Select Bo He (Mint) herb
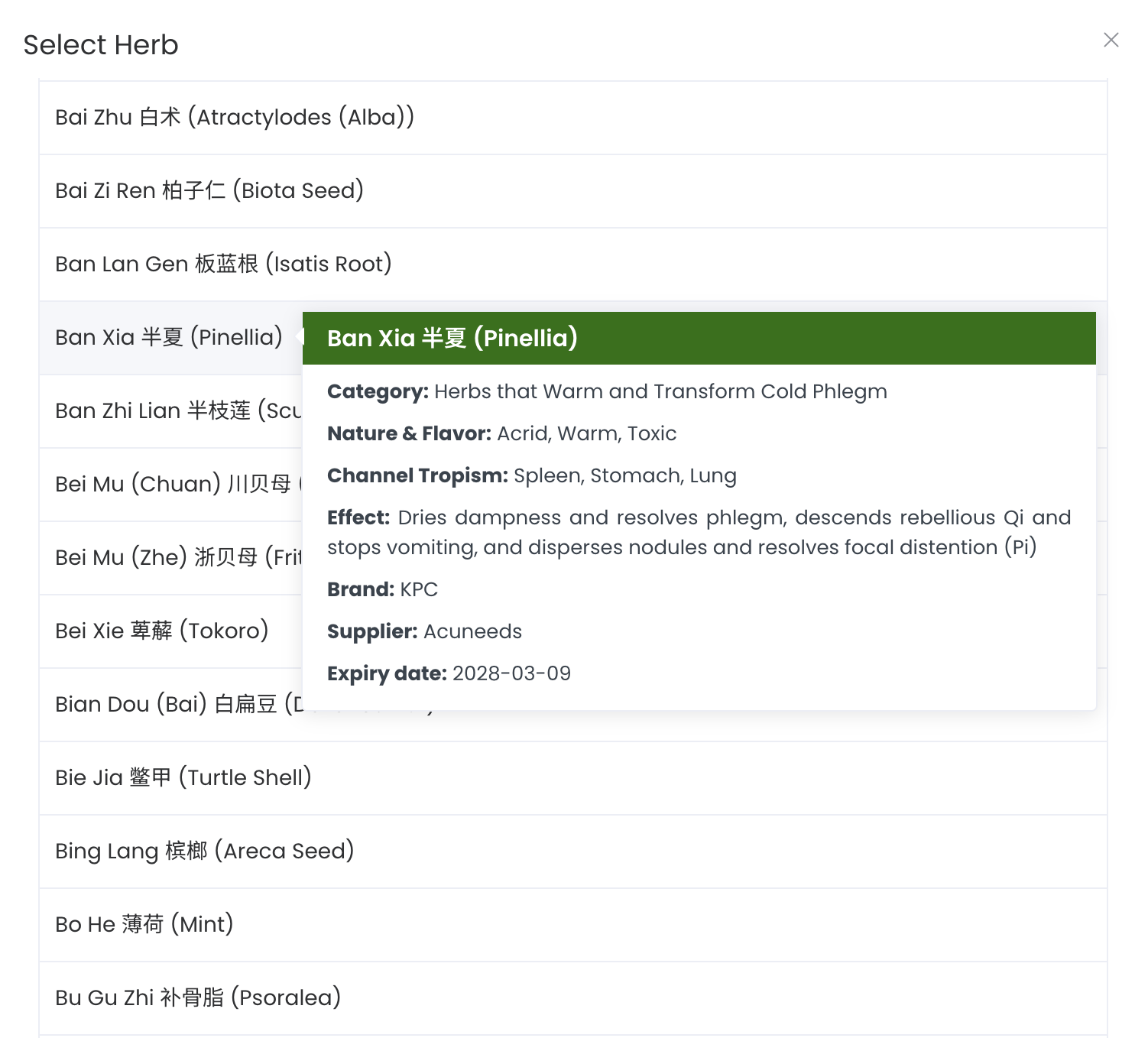The height and width of the screenshot is (1038, 1148). (x=144, y=925)
